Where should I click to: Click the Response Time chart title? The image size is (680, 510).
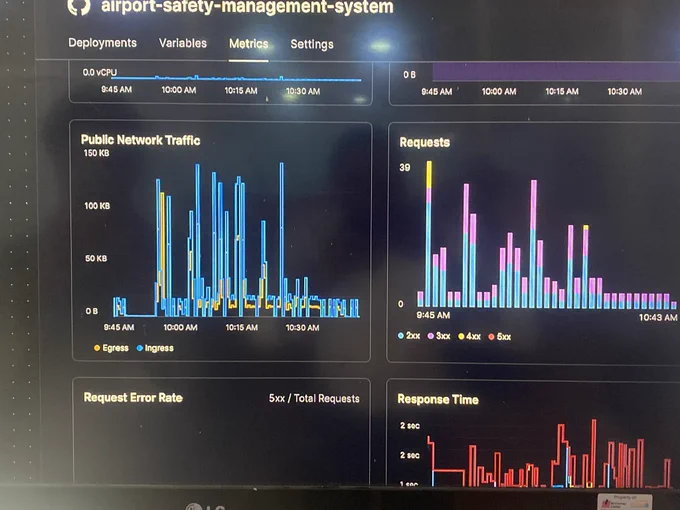[x=438, y=399]
